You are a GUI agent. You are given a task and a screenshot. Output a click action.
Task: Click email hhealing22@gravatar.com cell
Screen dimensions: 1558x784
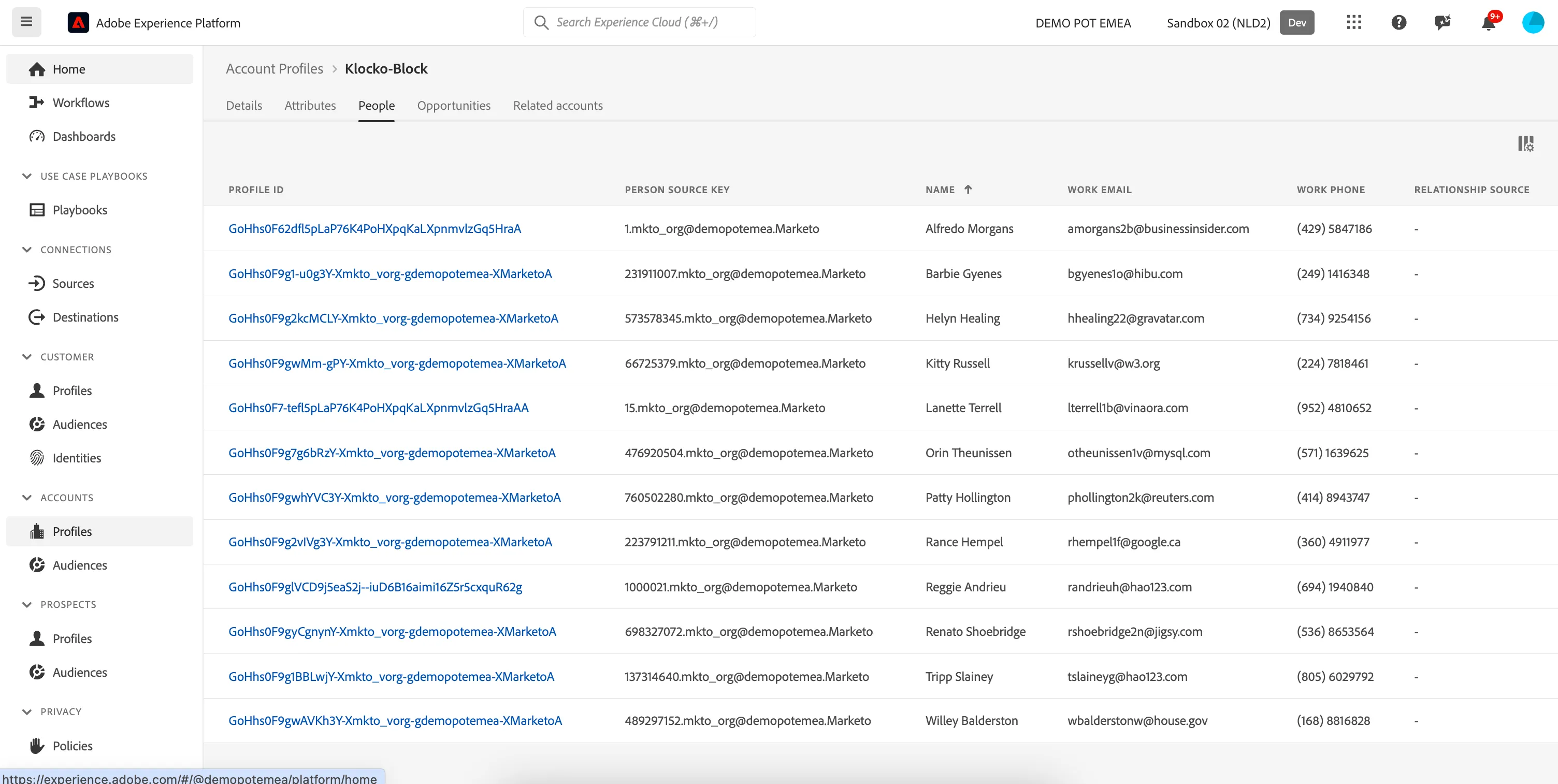(1135, 318)
